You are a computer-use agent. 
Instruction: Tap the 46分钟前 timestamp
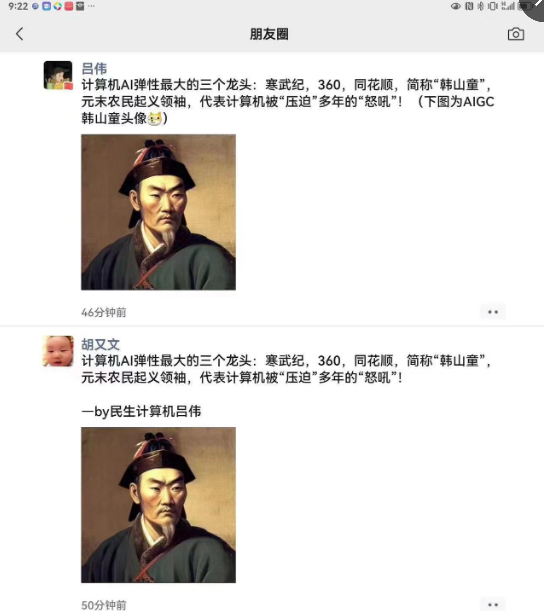tap(104, 312)
